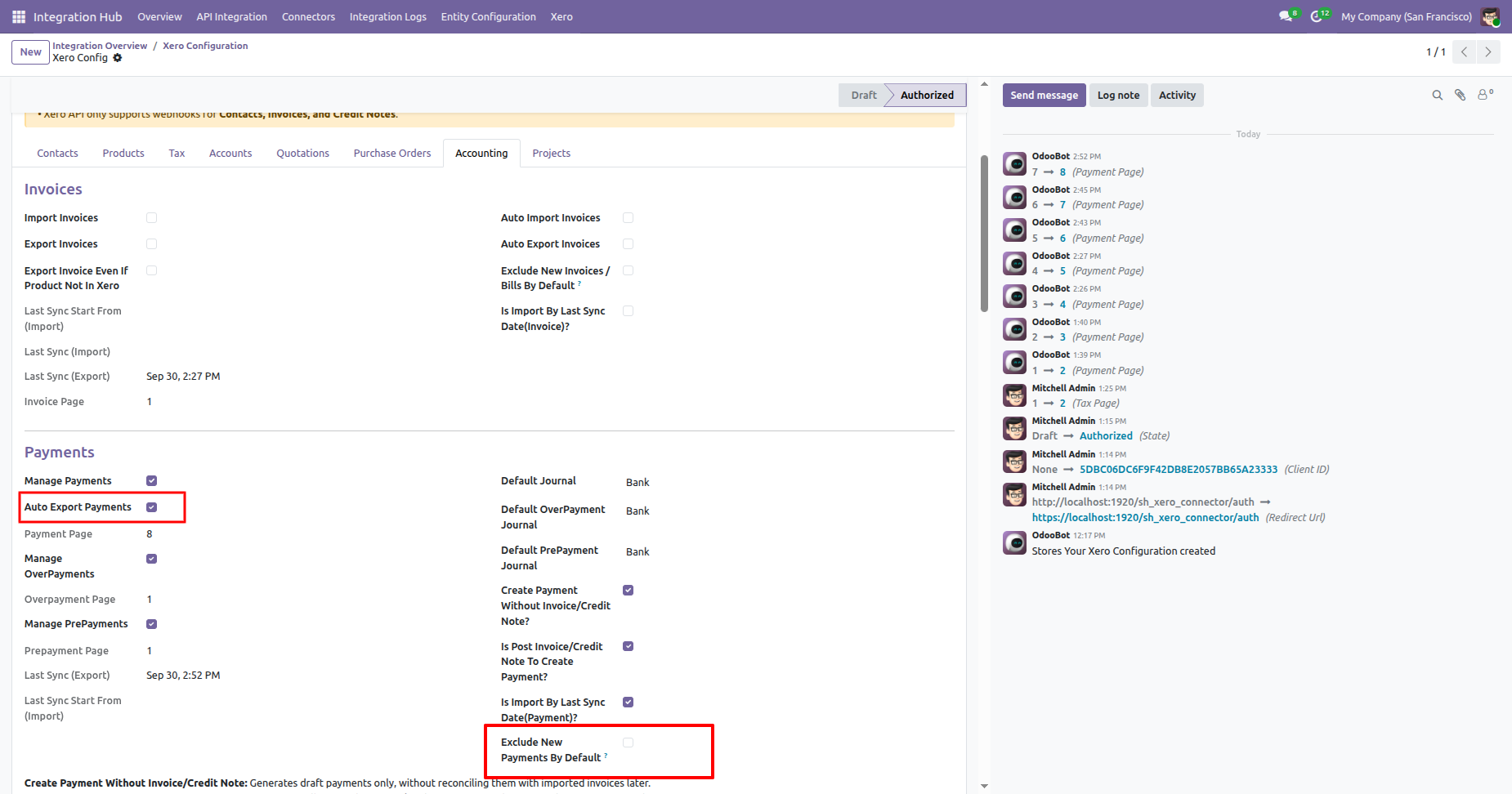Click OdooBot avatar on the 12:17 PM message

click(1014, 543)
